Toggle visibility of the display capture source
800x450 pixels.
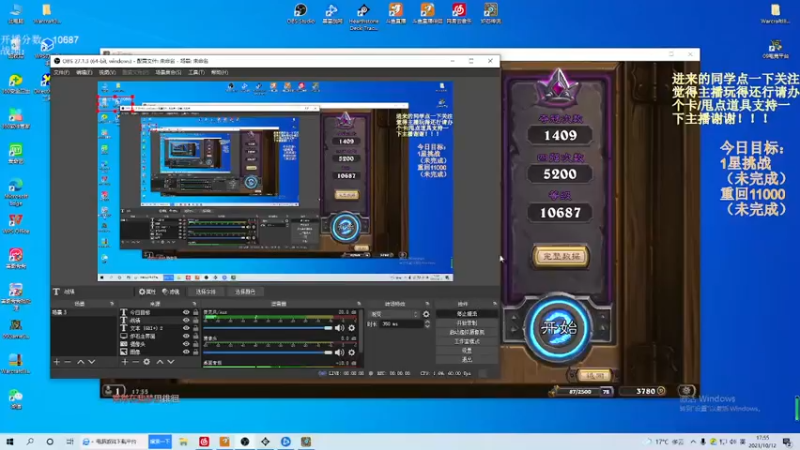point(186,336)
